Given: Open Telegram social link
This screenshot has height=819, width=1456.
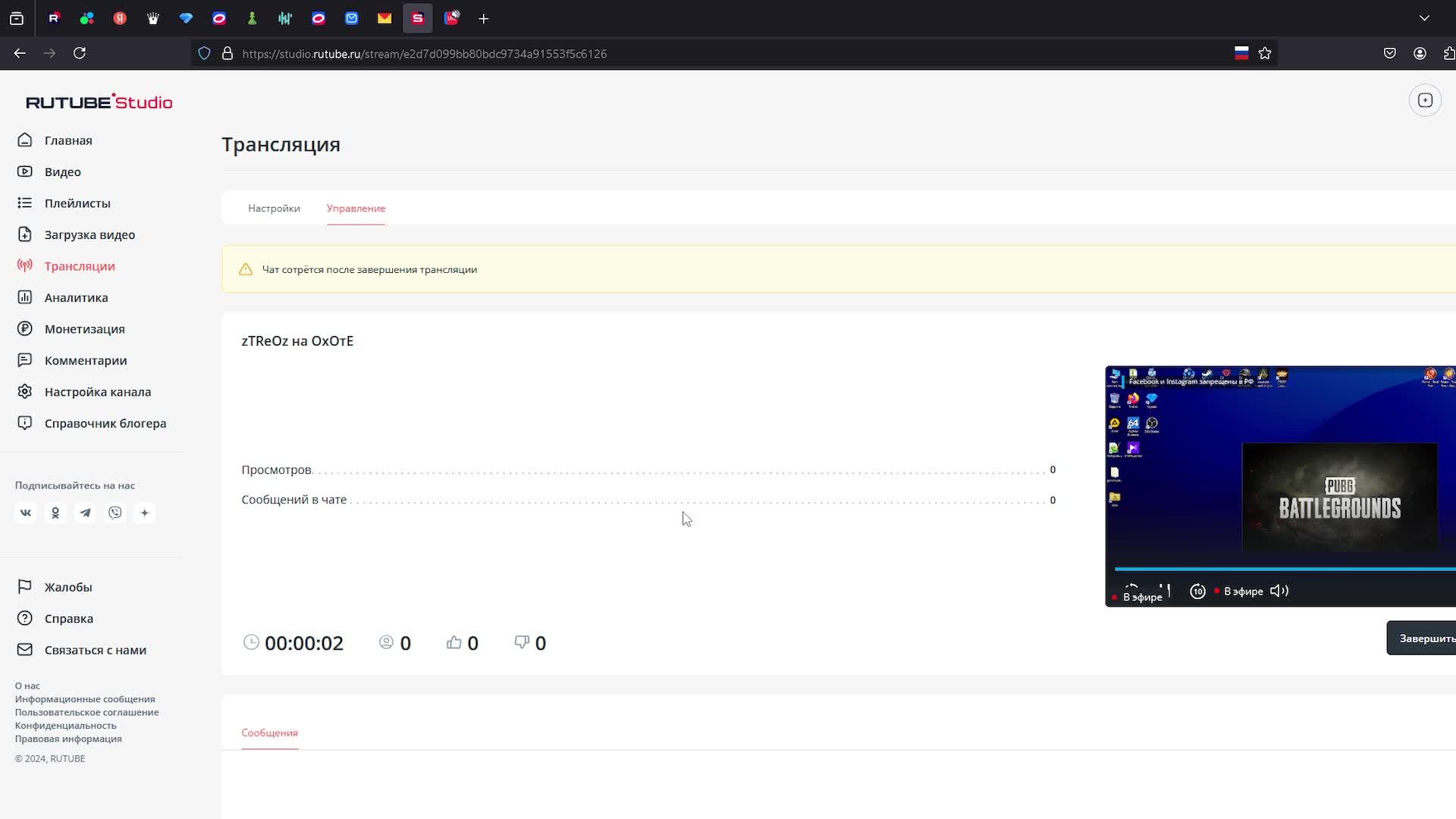Looking at the screenshot, I should [x=85, y=513].
